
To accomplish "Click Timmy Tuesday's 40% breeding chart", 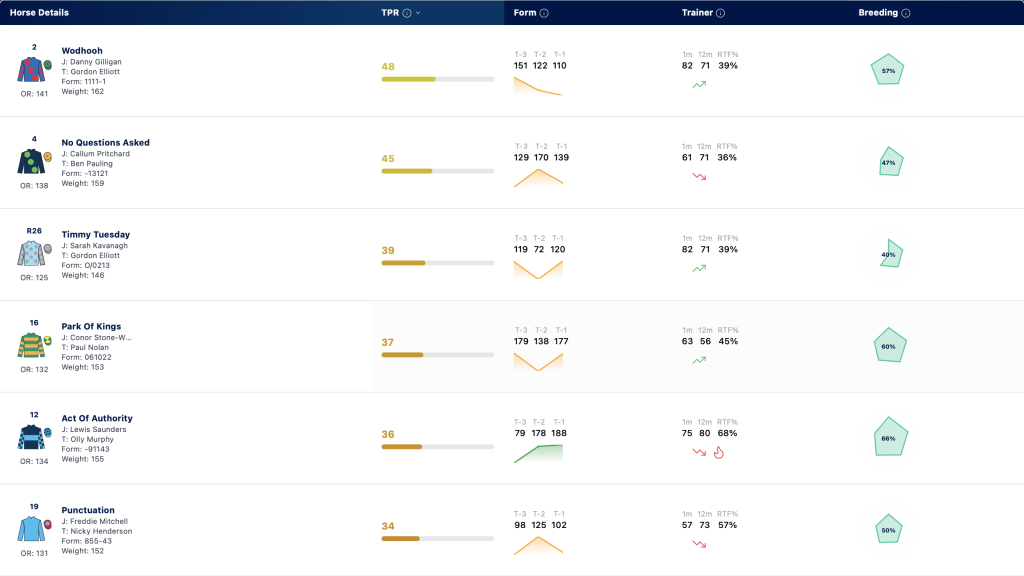I will [x=891, y=254].
